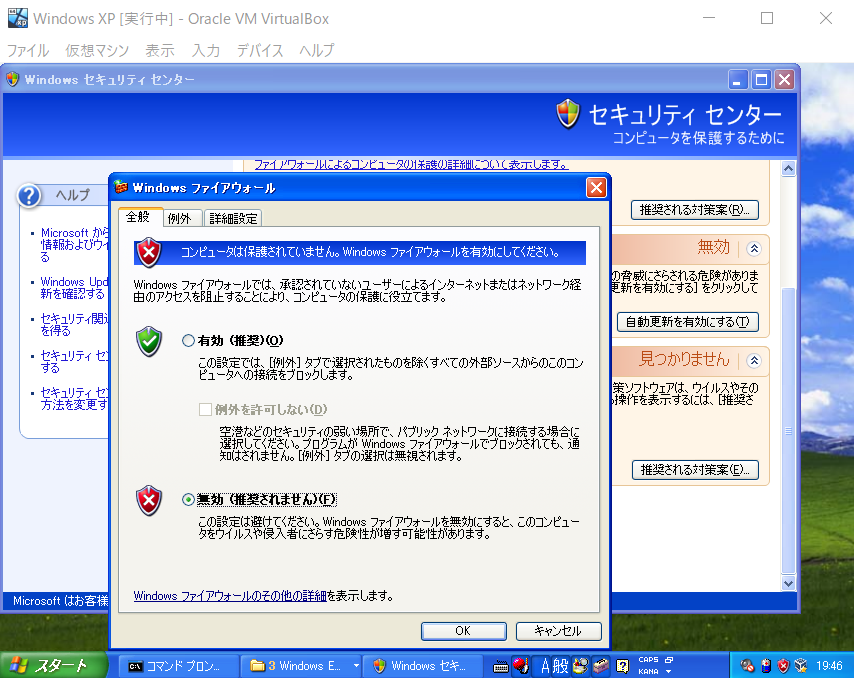854x678 pixels.
Task: Open the 表示 menu
Action: coord(160,51)
